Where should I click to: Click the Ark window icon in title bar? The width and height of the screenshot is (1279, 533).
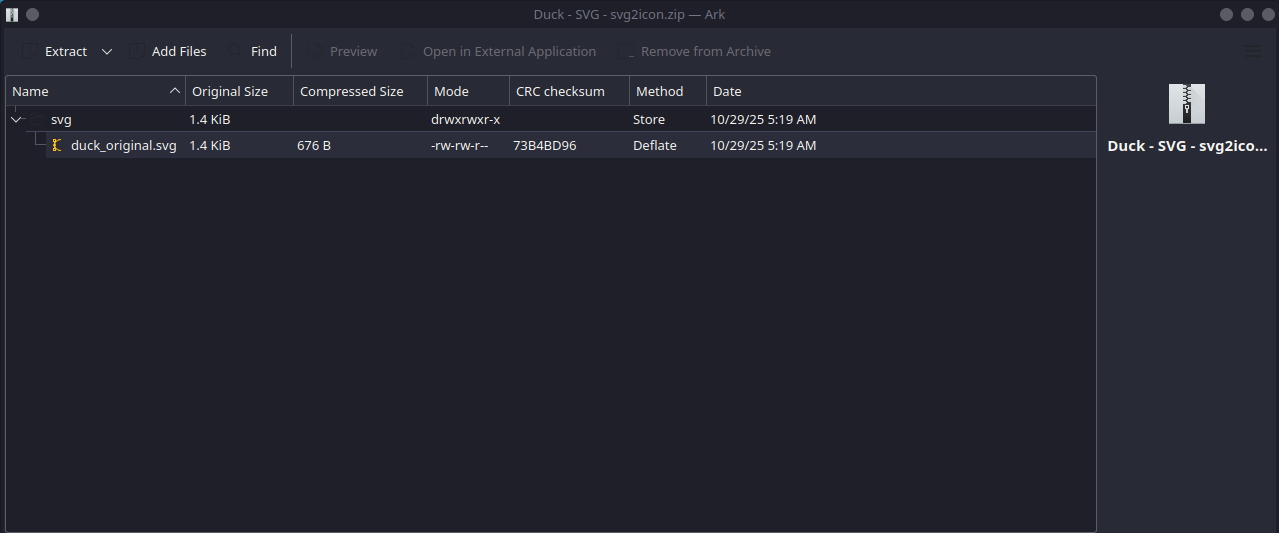(x=13, y=15)
